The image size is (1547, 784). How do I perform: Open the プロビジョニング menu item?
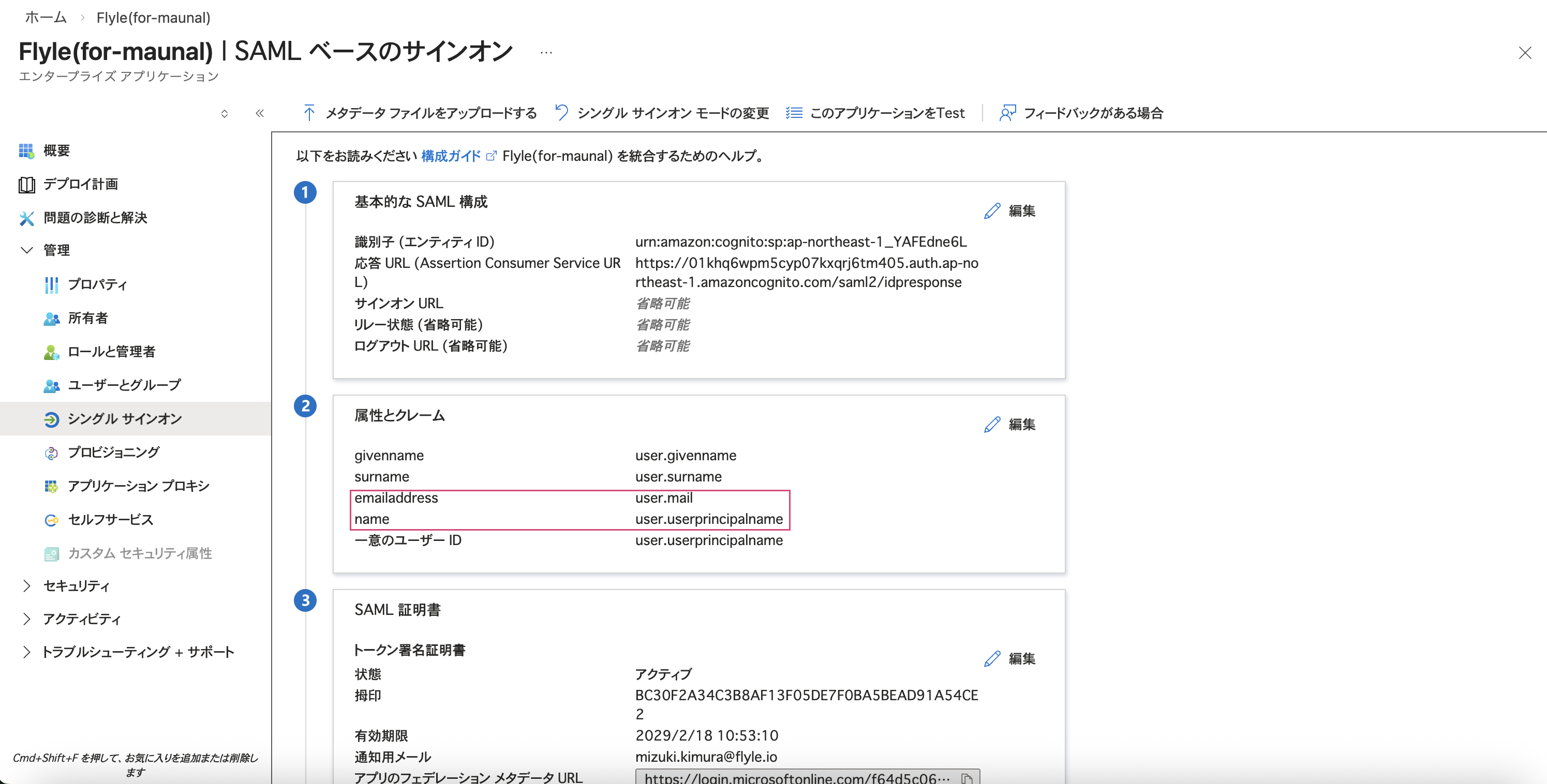click(x=113, y=452)
